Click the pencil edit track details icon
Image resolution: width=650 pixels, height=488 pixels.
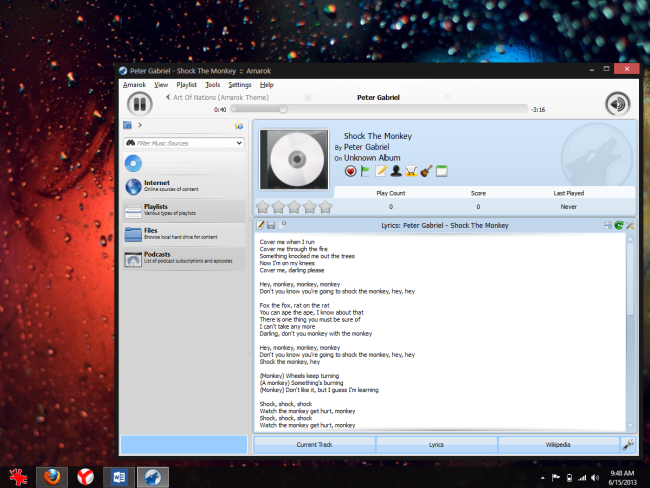tap(381, 171)
